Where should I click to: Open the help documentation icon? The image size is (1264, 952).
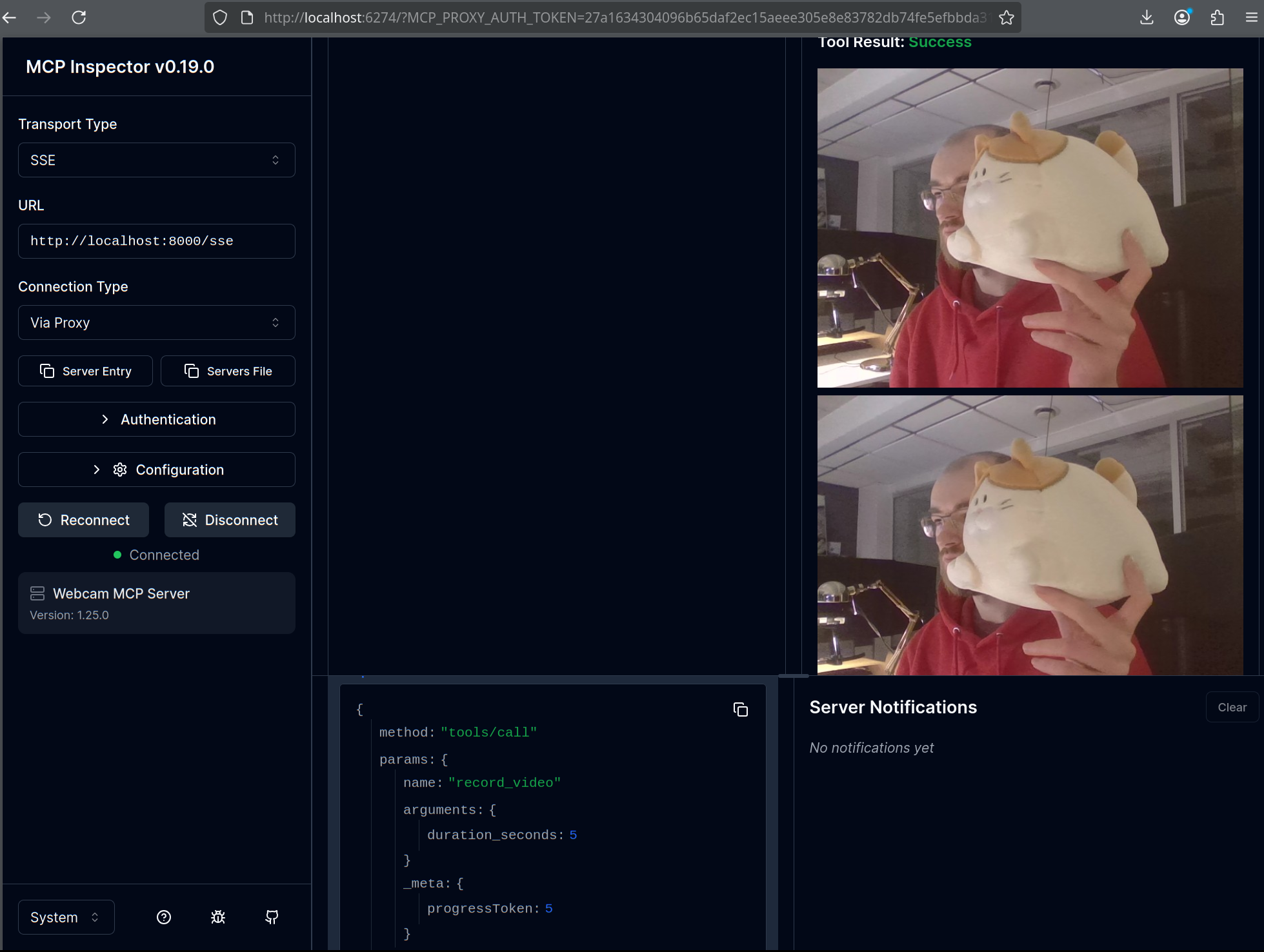(x=163, y=917)
